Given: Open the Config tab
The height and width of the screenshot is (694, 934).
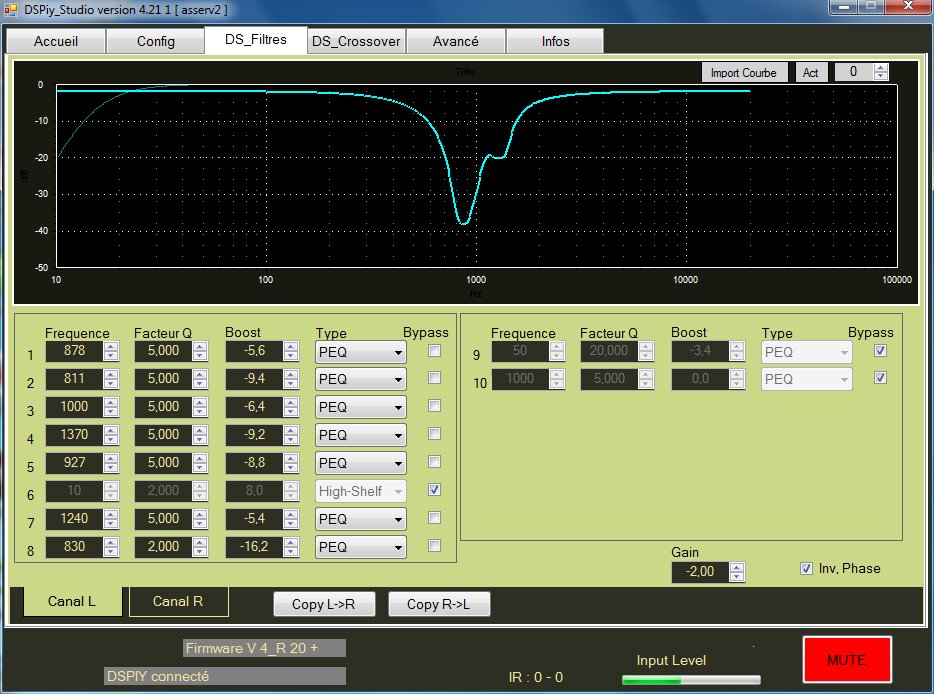Looking at the screenshot, I should pos(155,41).
